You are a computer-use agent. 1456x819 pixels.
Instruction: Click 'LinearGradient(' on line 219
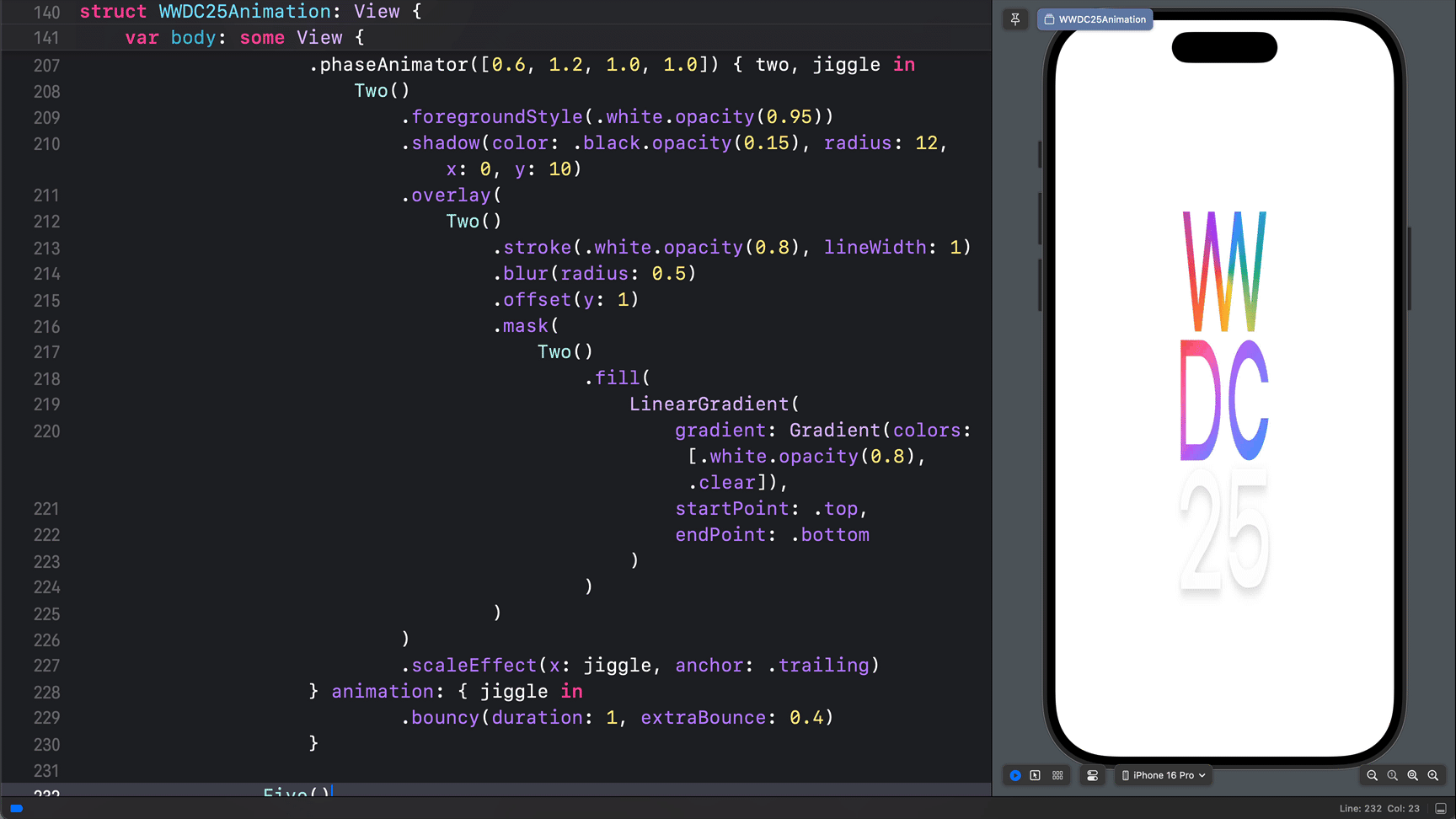tap(715, 404)
